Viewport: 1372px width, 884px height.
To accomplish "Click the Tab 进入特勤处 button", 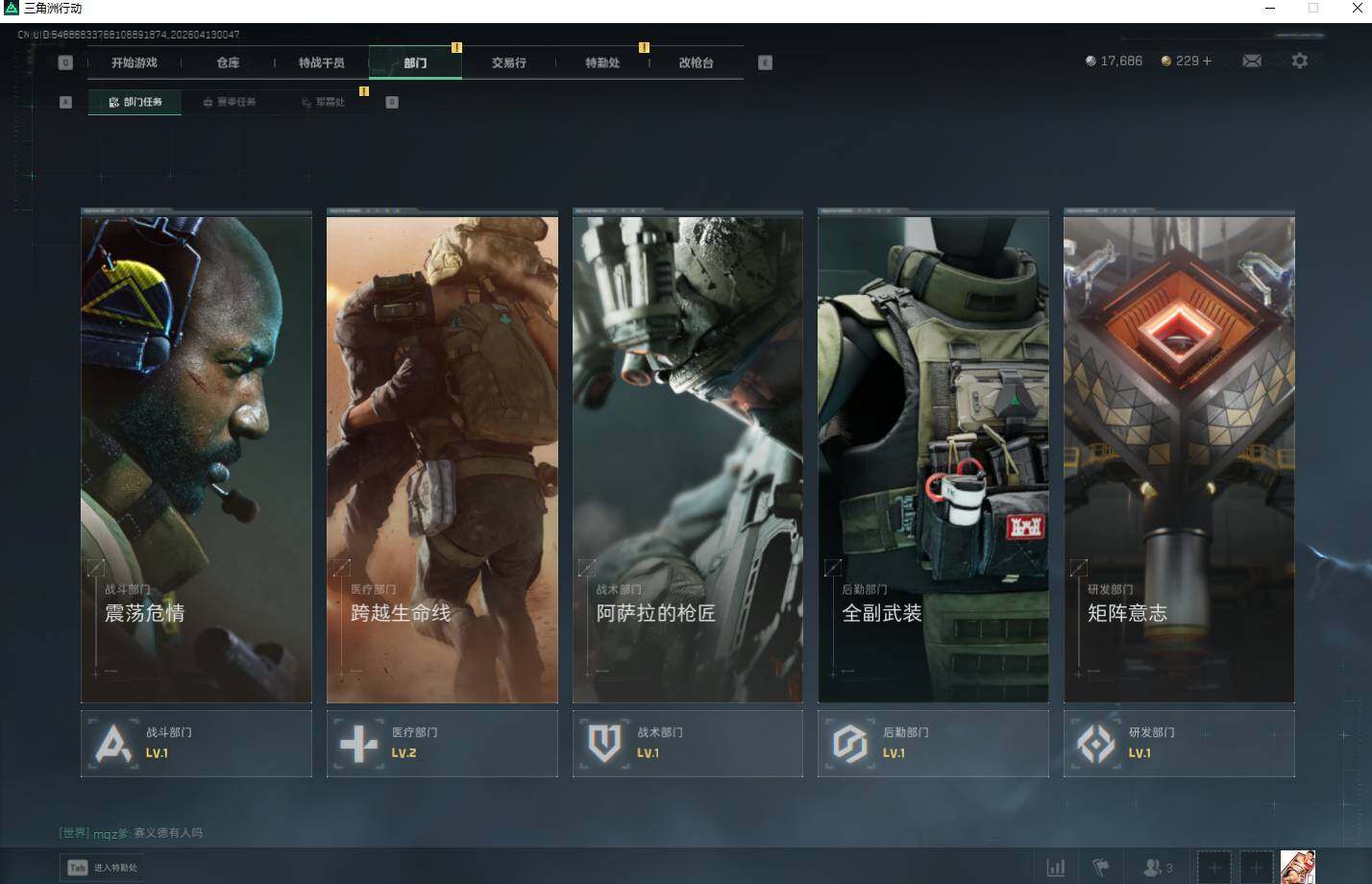I will [102, 868].
